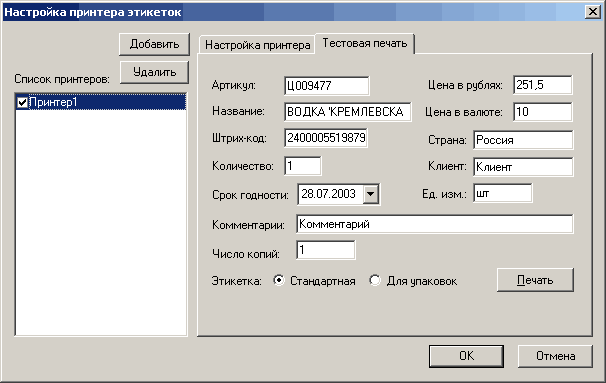Click the Комментарии text field
The width and height of the screenshot is (606, 383).
[435, 224]
